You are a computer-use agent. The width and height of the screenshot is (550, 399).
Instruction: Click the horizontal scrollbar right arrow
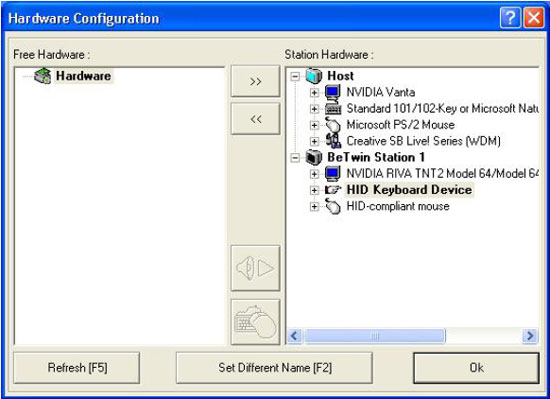point(530,336)
